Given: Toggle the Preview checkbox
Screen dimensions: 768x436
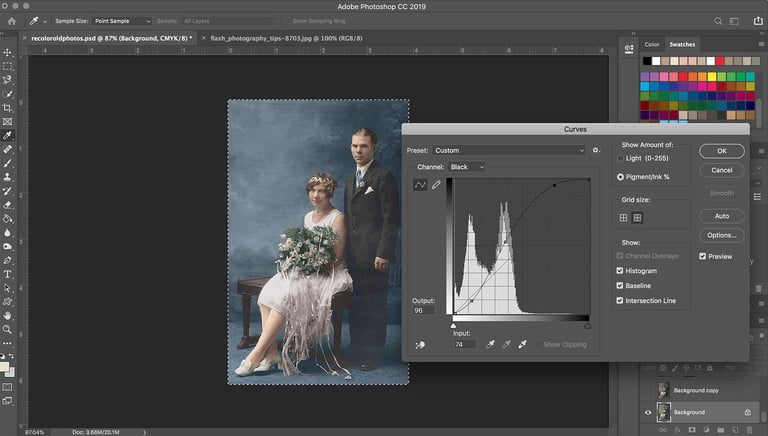Looking at the screenshot, I should coord(701,257).
